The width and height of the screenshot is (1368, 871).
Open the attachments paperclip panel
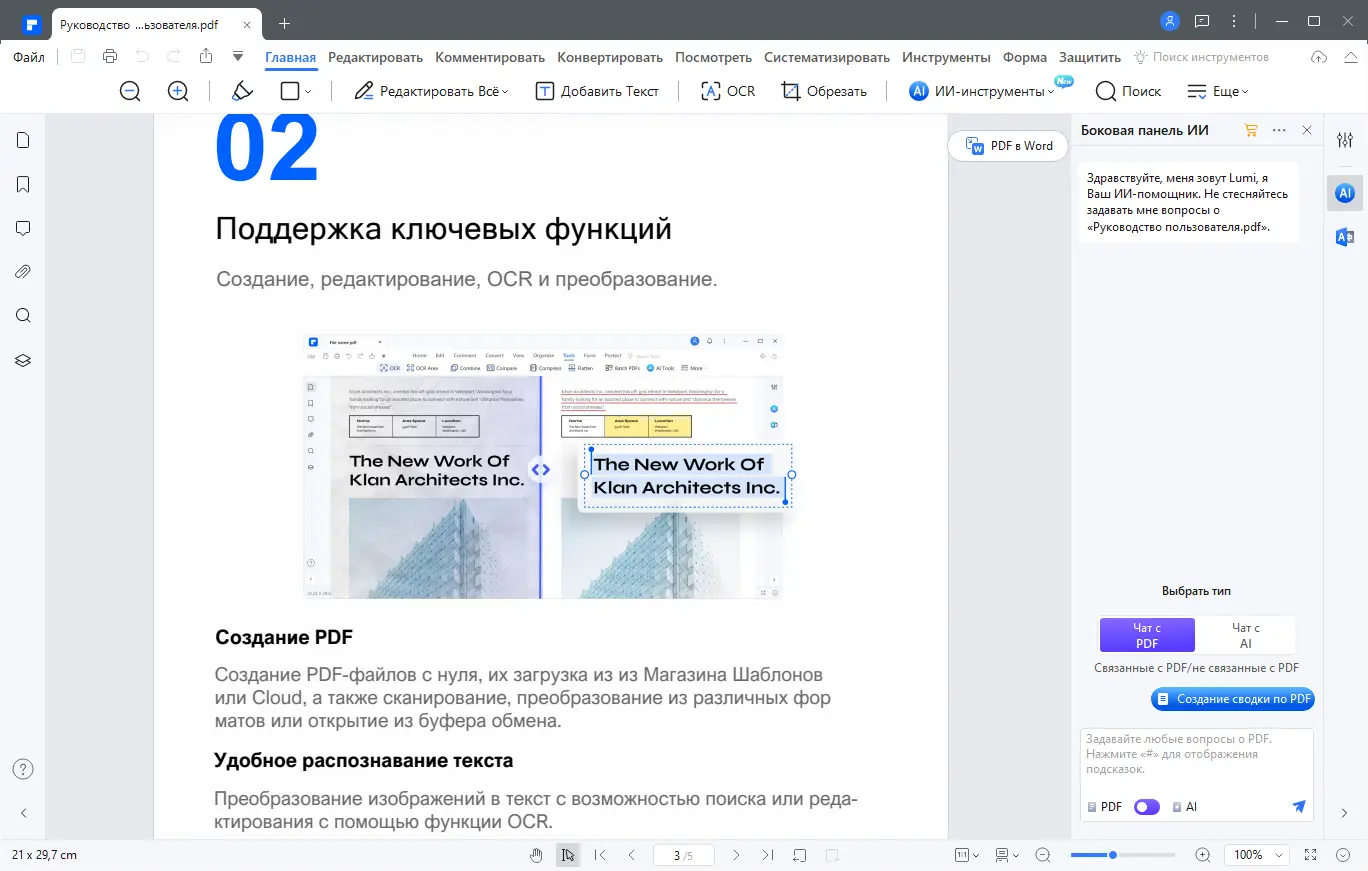pyautogui.click(x=23, y=272)
